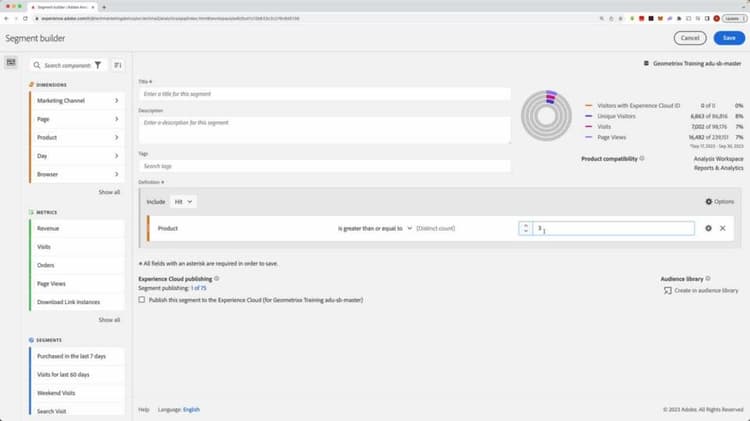Click the English language link
750x421 pixels.
coord(191,410)
